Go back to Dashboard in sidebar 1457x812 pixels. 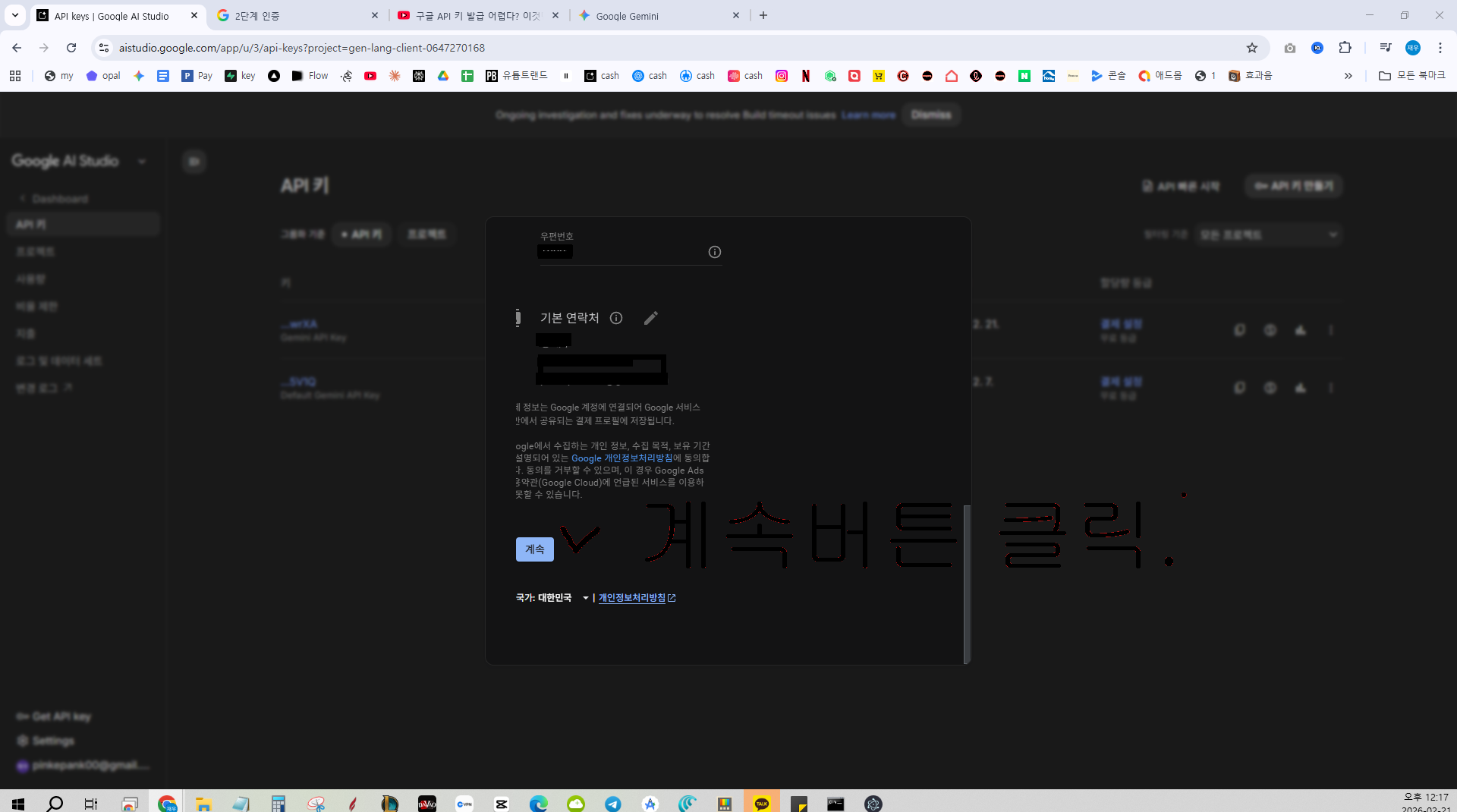[53, 199]
